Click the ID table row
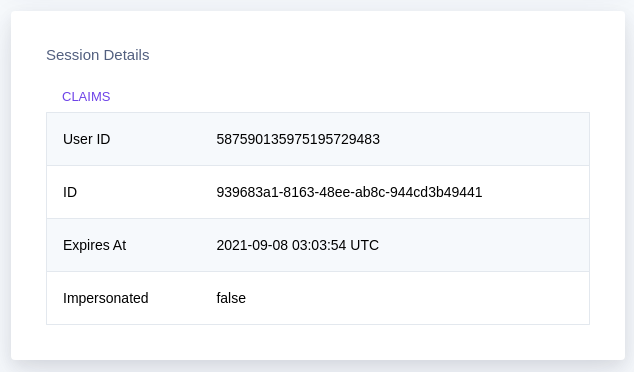 tap(318, 192)
